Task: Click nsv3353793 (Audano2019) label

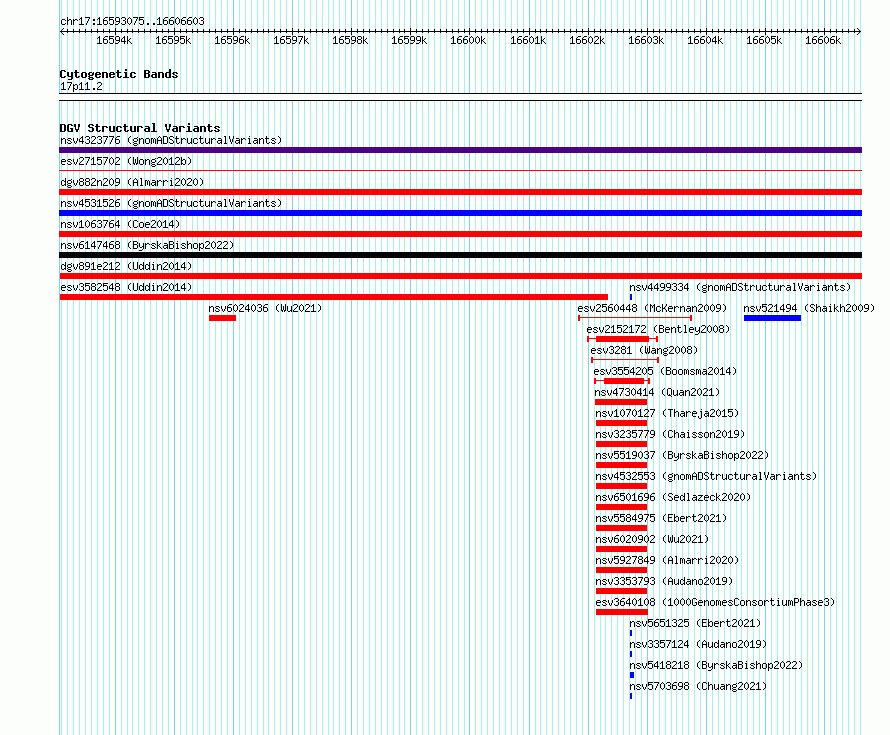Action: pos(664,581)
